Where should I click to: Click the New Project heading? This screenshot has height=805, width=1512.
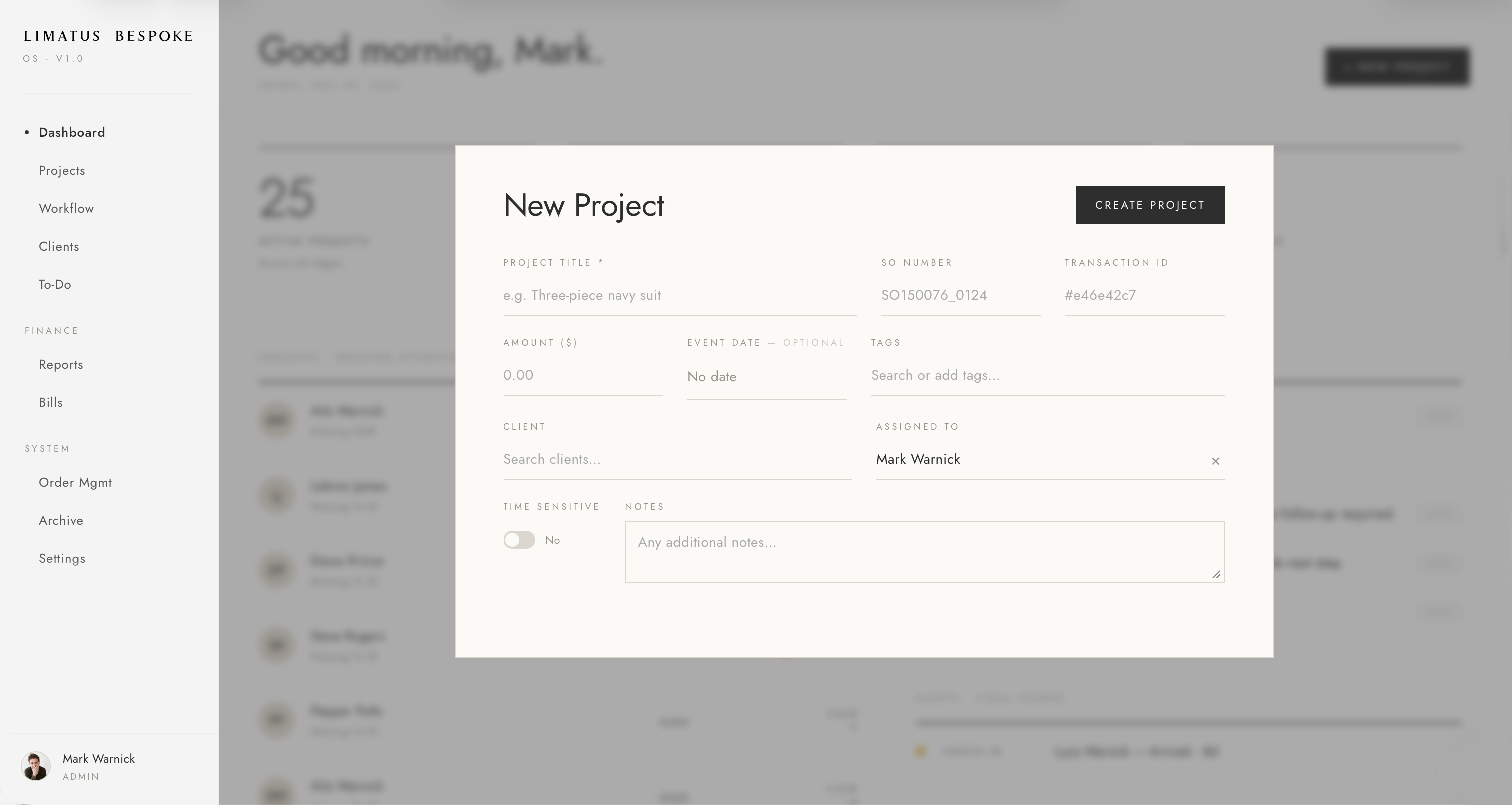(583, 205)
